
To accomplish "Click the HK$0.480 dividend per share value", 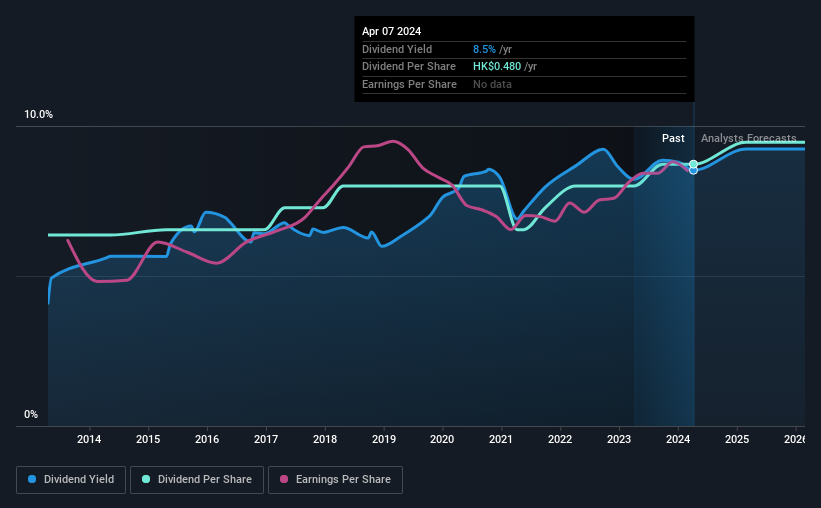I will 497,67.
